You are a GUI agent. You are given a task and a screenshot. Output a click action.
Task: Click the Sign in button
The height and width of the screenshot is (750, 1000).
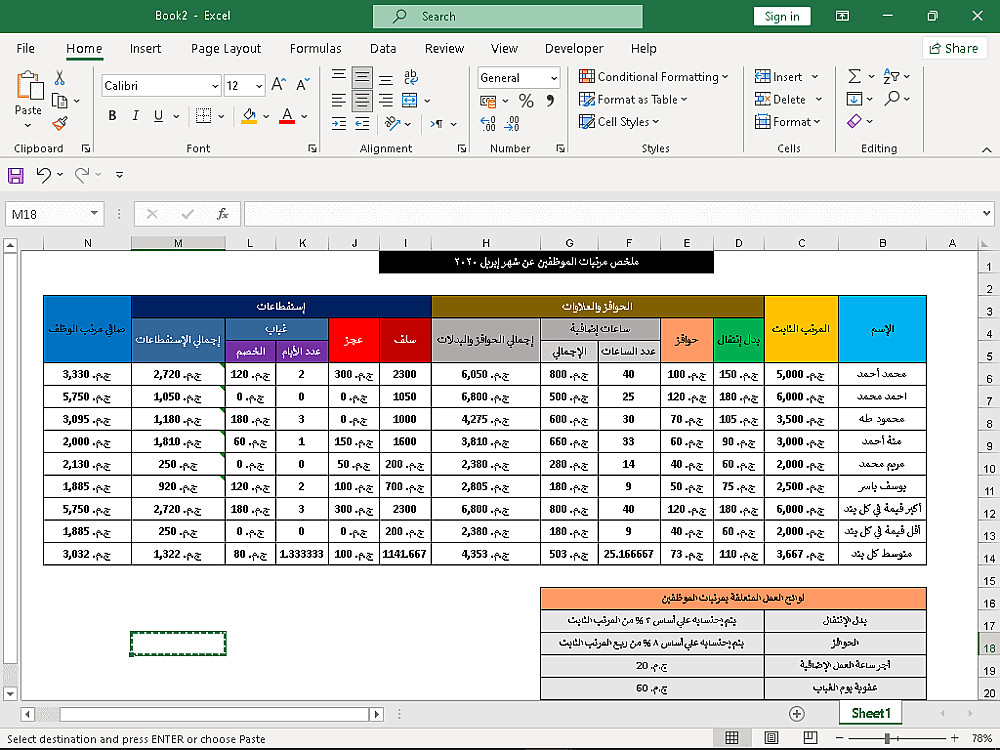[782, 16]
